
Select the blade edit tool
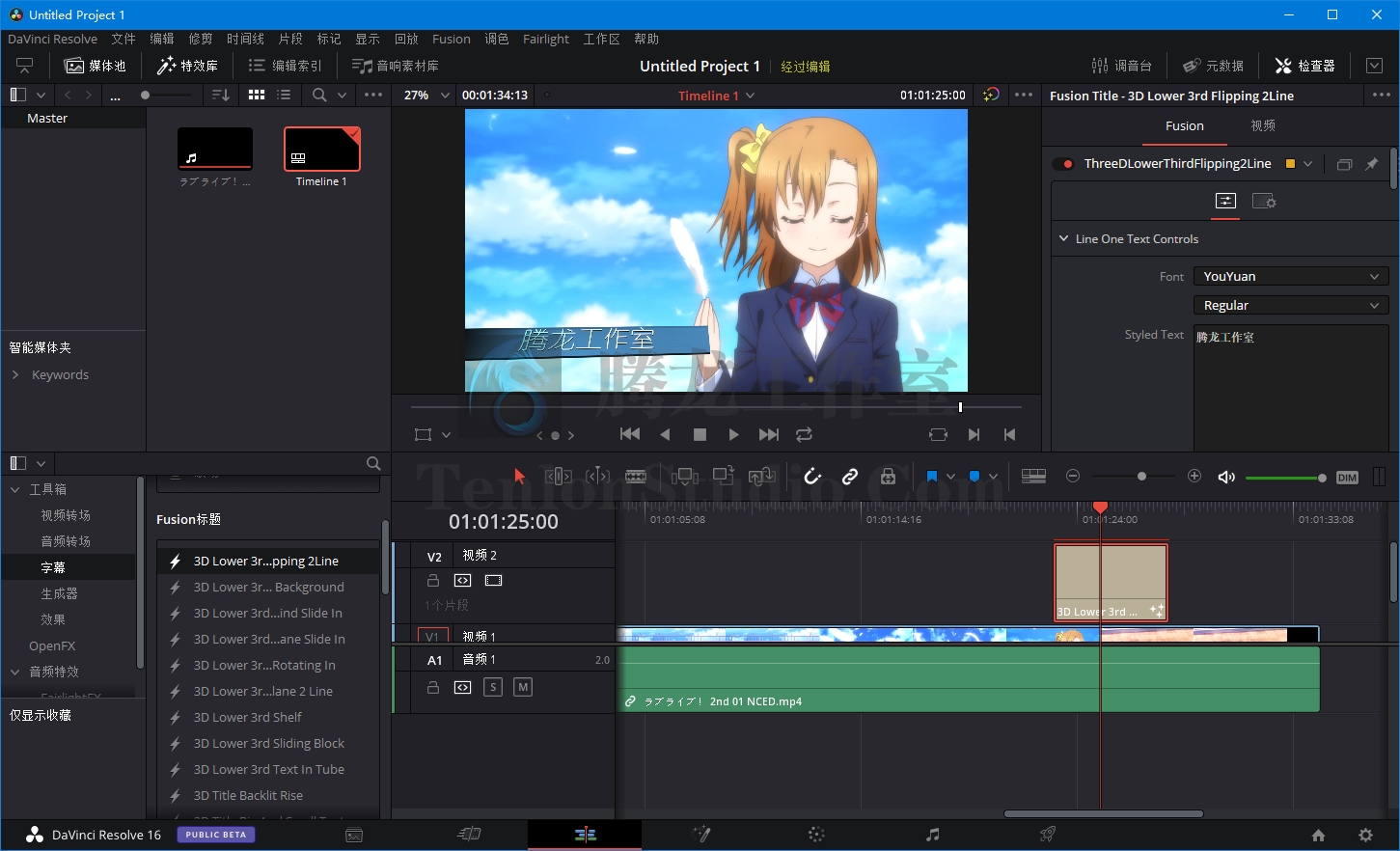pyautogui.click(x=636, y=476)
